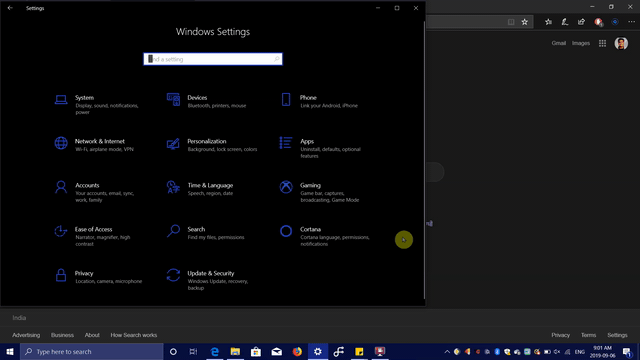Click the Terms footer link
Viewport: 640px width, 360px height.
click(588, 335)
